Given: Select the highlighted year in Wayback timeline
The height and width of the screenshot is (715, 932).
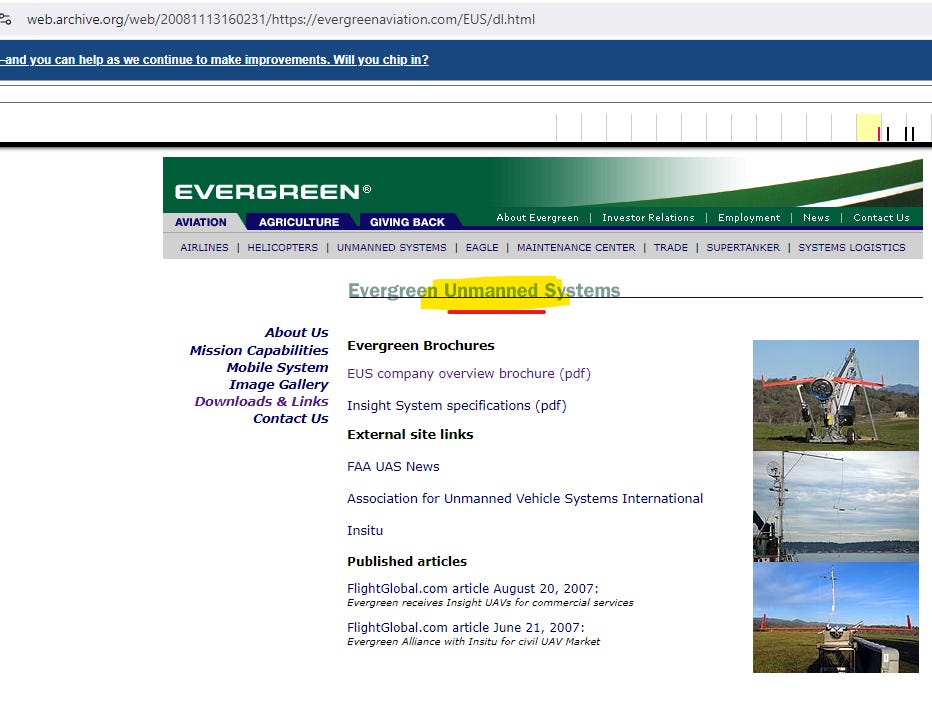Looking at the screenshot, I should [868, 127].
